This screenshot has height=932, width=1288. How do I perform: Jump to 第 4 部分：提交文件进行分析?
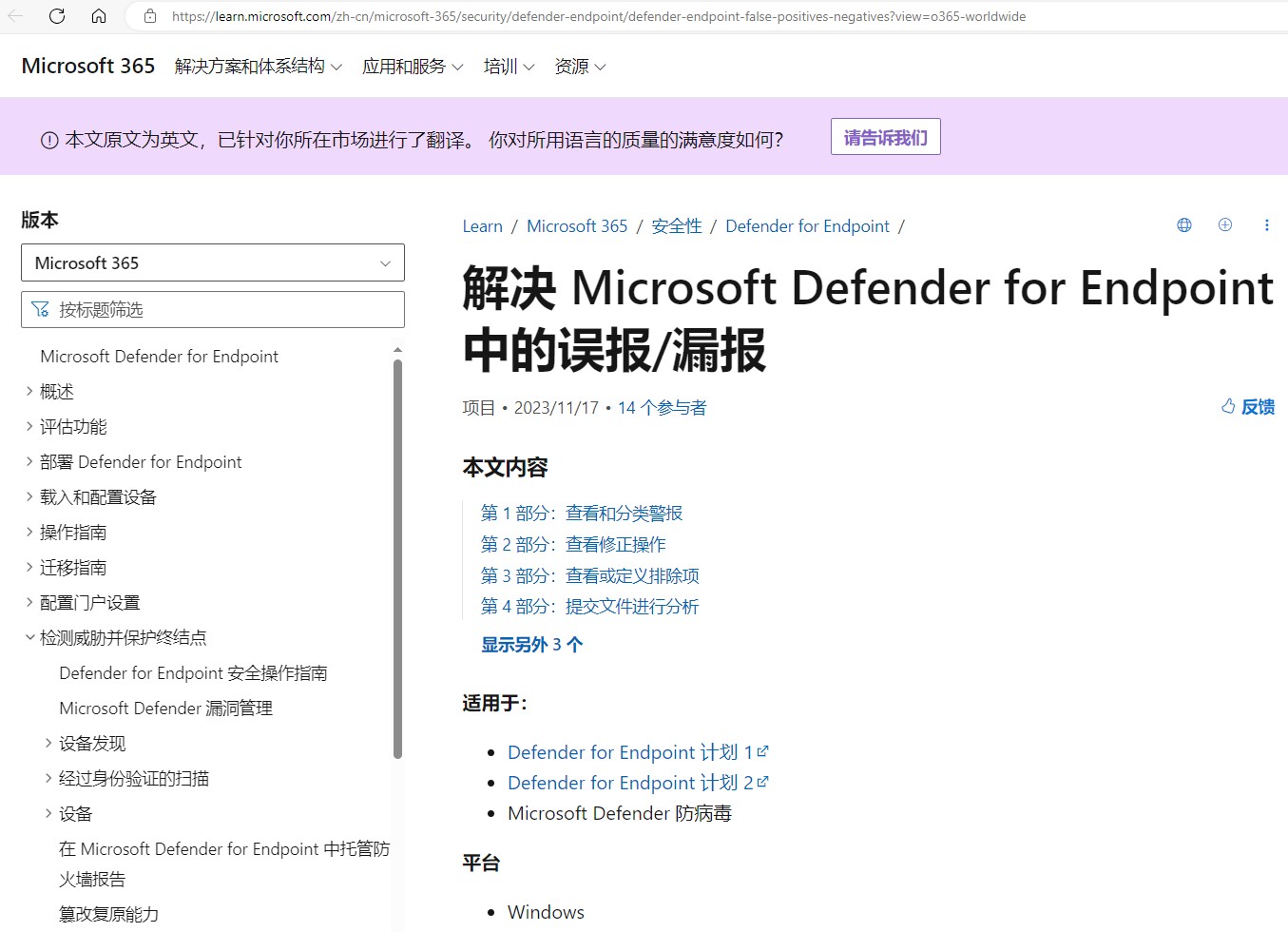[590, 607]
